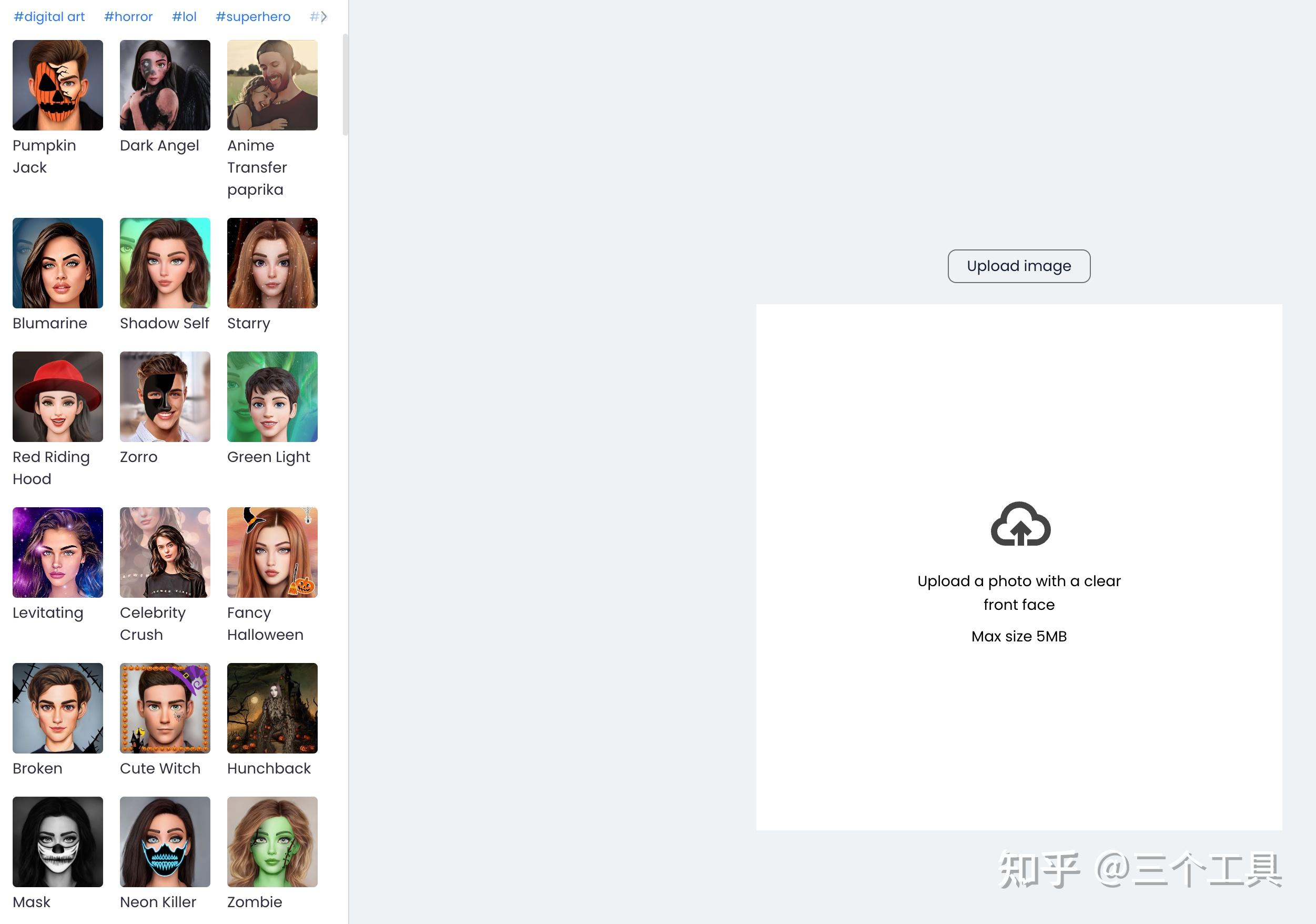Select the Shadow Self style
This screenshot has width=1316, height=924.
point(165,263)
